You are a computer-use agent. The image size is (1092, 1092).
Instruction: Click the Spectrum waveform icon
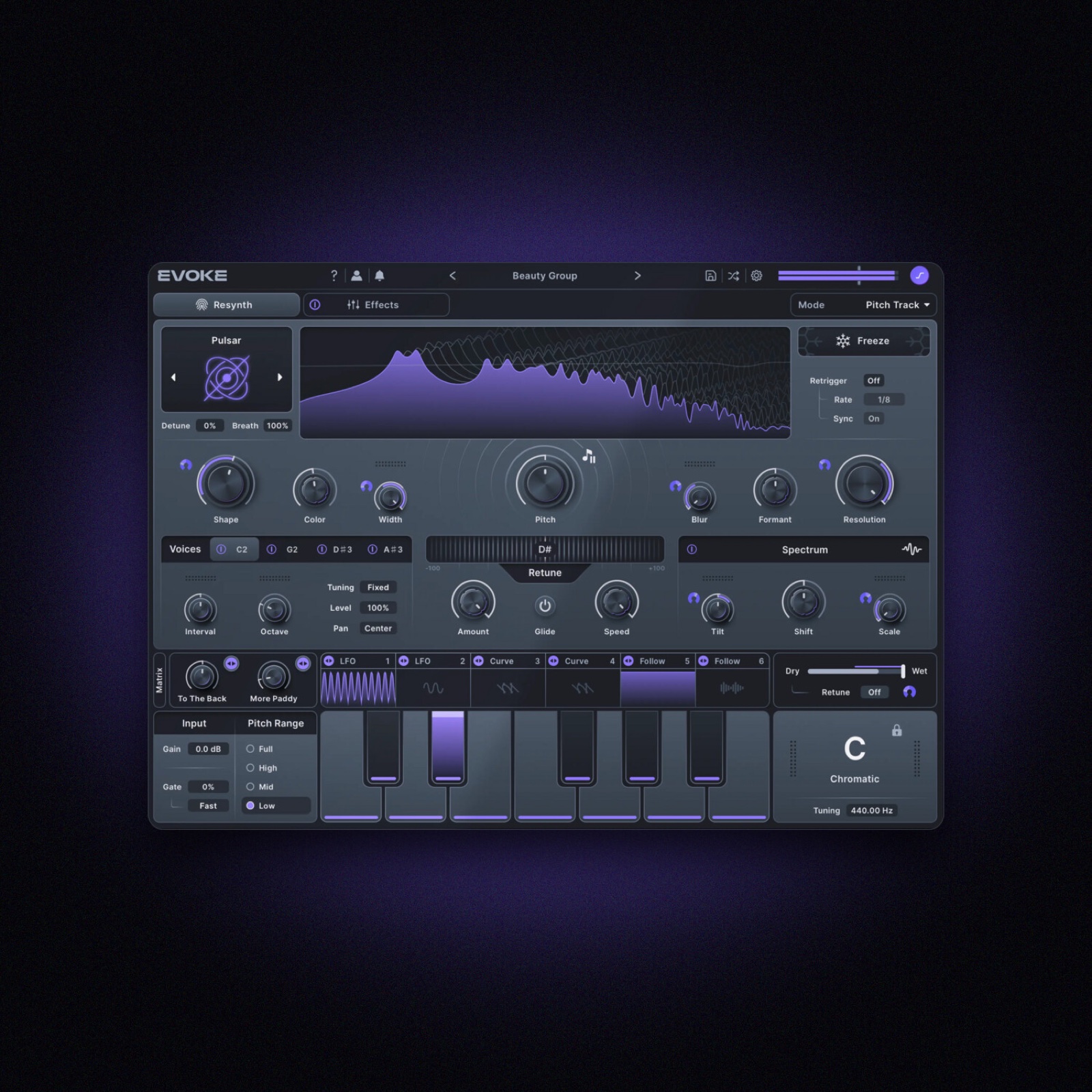click(911, 549)
